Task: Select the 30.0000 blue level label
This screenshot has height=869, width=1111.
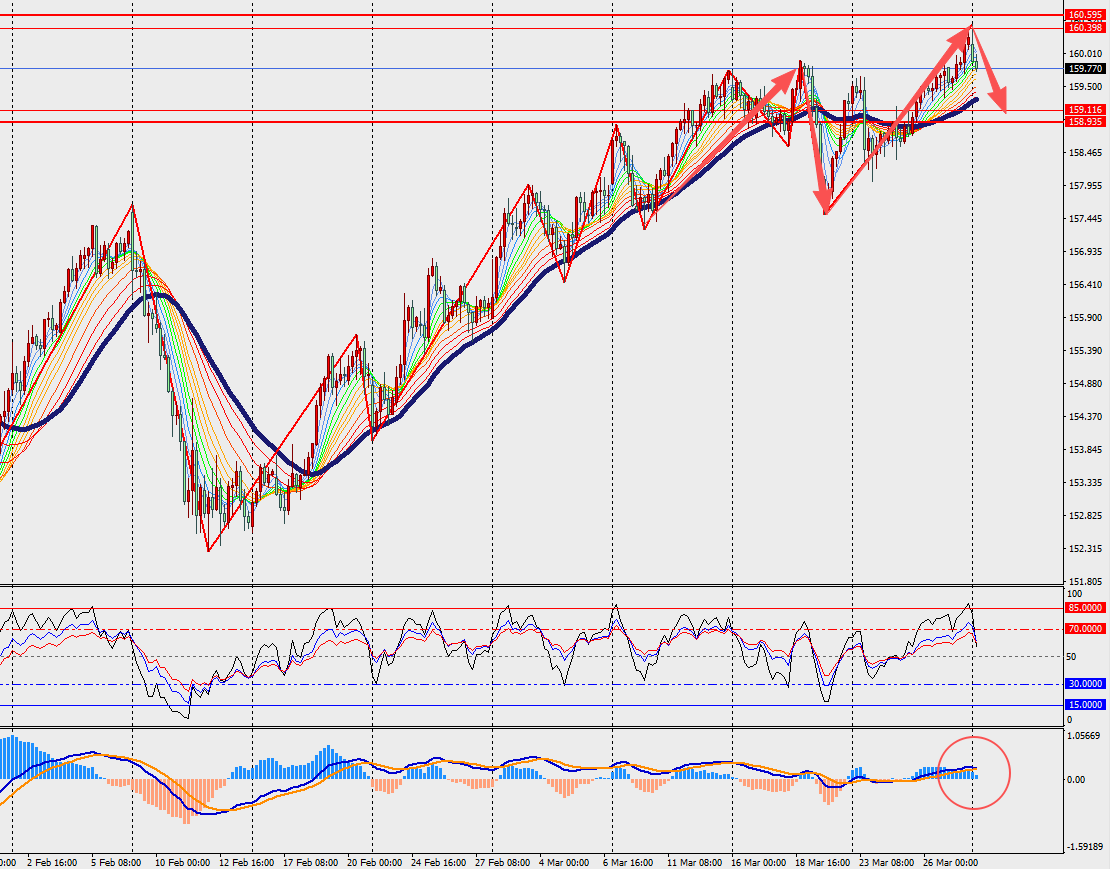Action: pos(1085,684)
